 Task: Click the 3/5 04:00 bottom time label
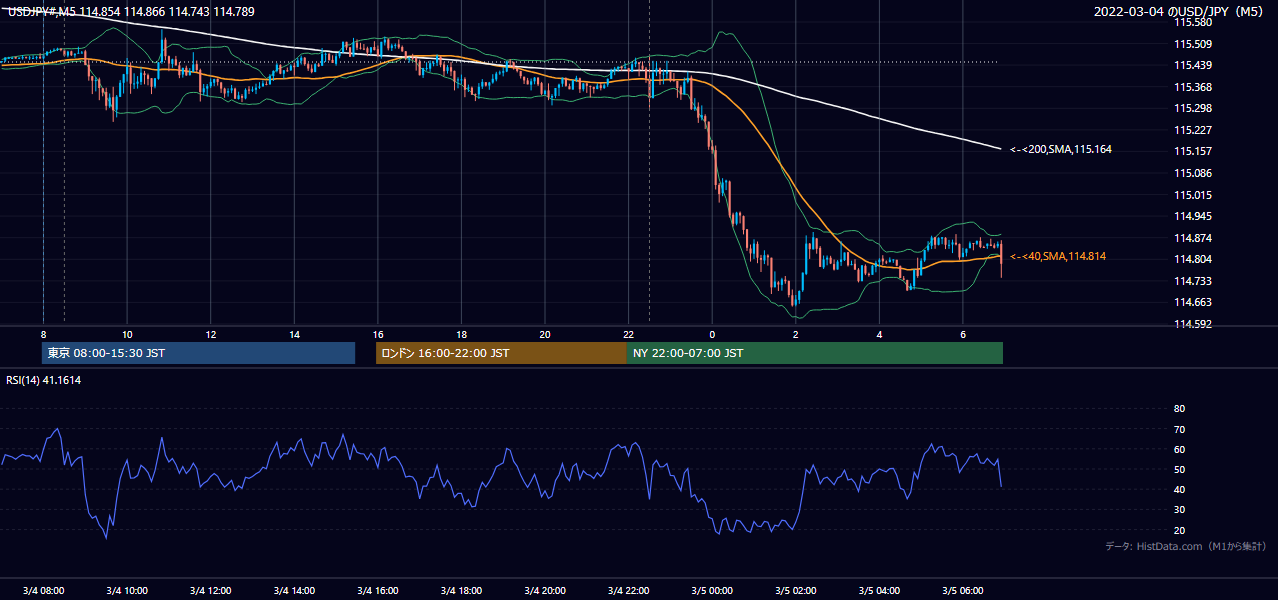(879, 590)
